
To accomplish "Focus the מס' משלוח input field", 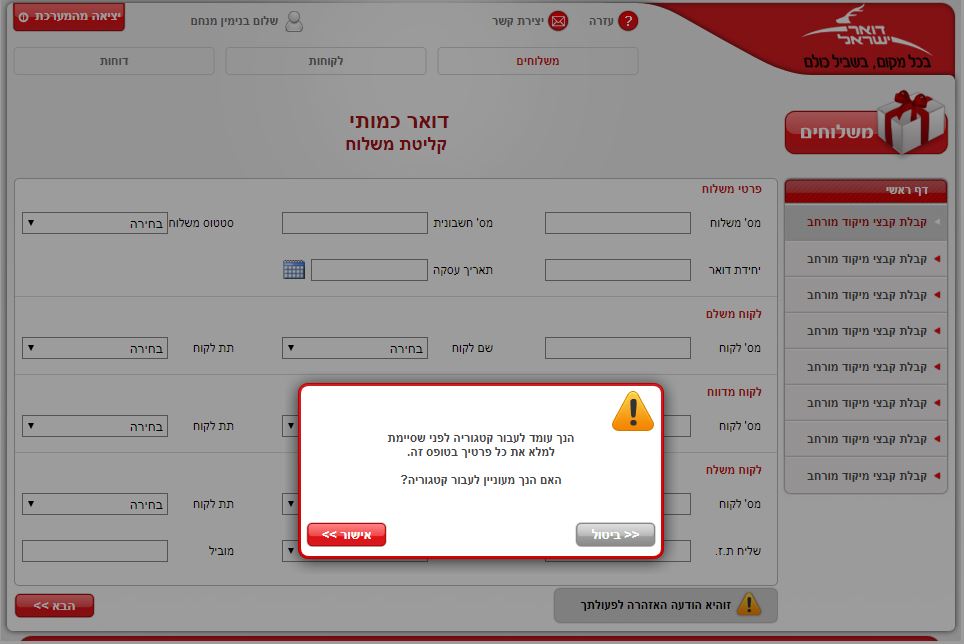I will pos(618,223).
